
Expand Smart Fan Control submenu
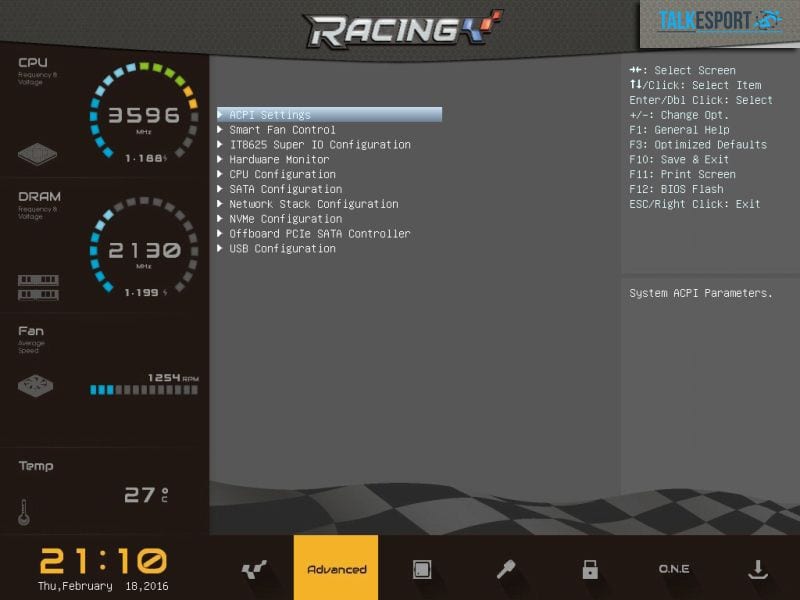(282, 130)
